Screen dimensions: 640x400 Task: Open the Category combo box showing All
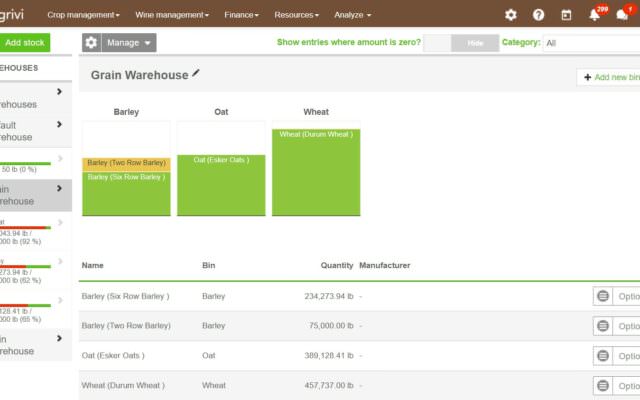pyautogui.click(x=591, y=43)
